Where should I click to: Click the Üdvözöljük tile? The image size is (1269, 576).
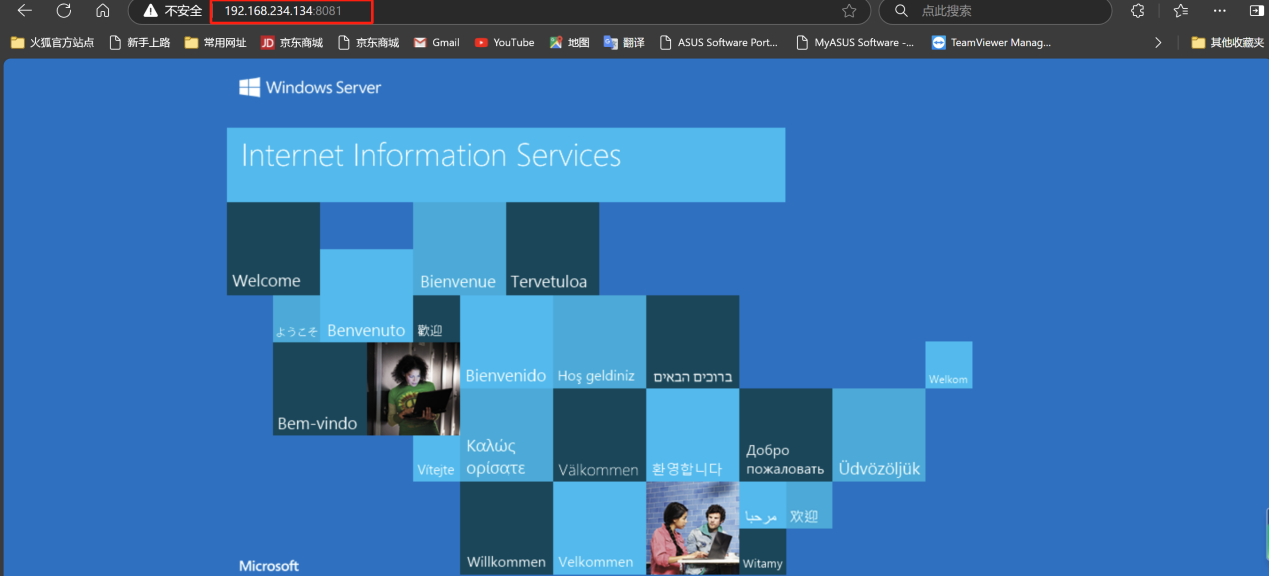[878, 435]
